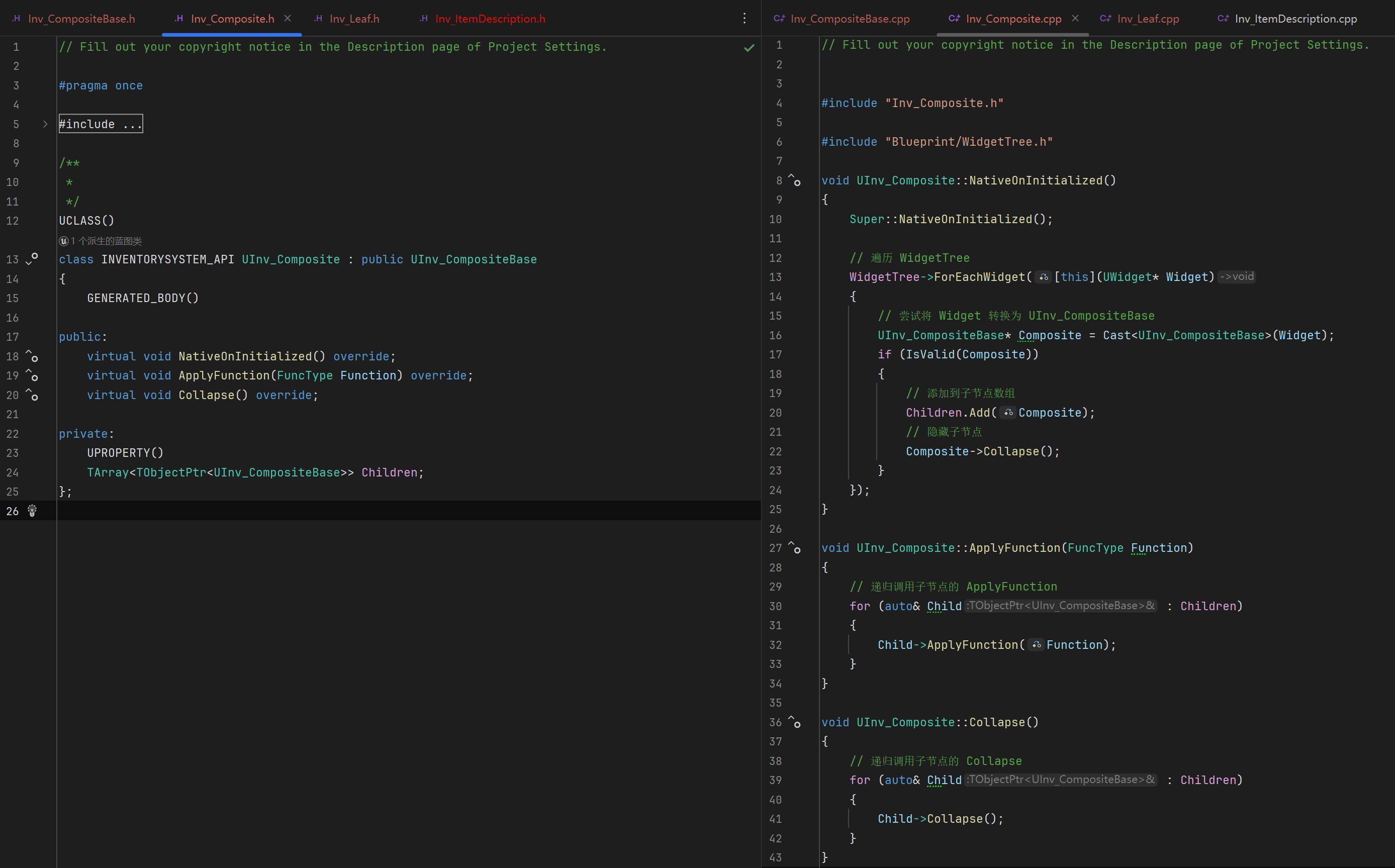Open the Inv_ItemDescription.h tab
This screenshot has height=868, width=1395.
pyautogui.click(x=490, y=19)
